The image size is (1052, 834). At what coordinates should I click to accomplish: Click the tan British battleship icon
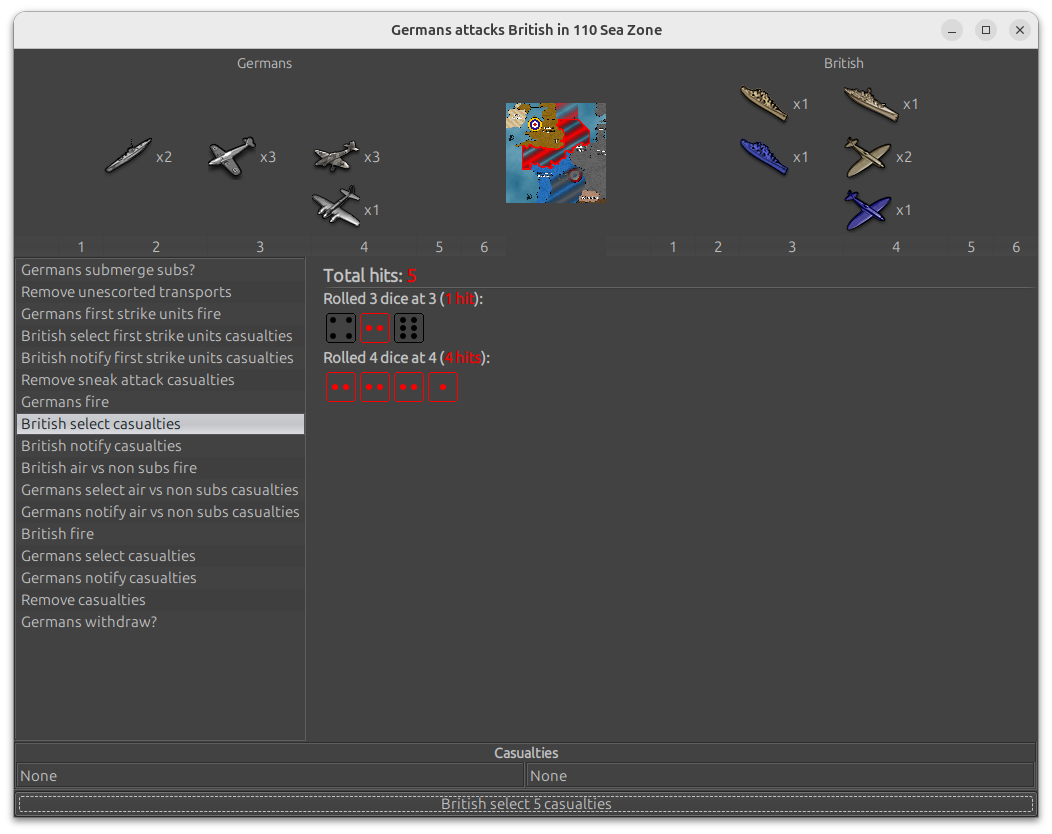coord(870,103)
